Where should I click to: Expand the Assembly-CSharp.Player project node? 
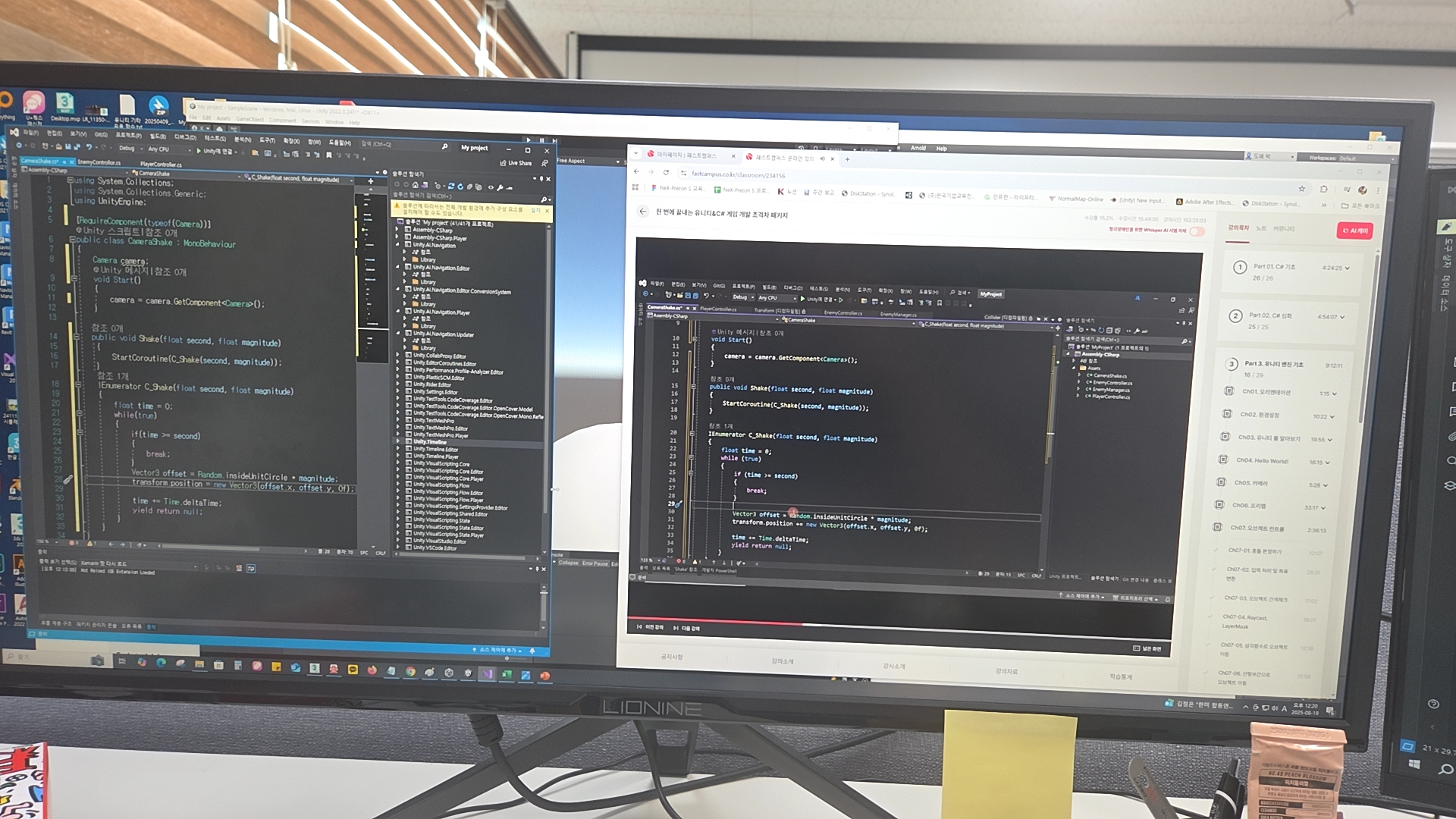point(397,237)
